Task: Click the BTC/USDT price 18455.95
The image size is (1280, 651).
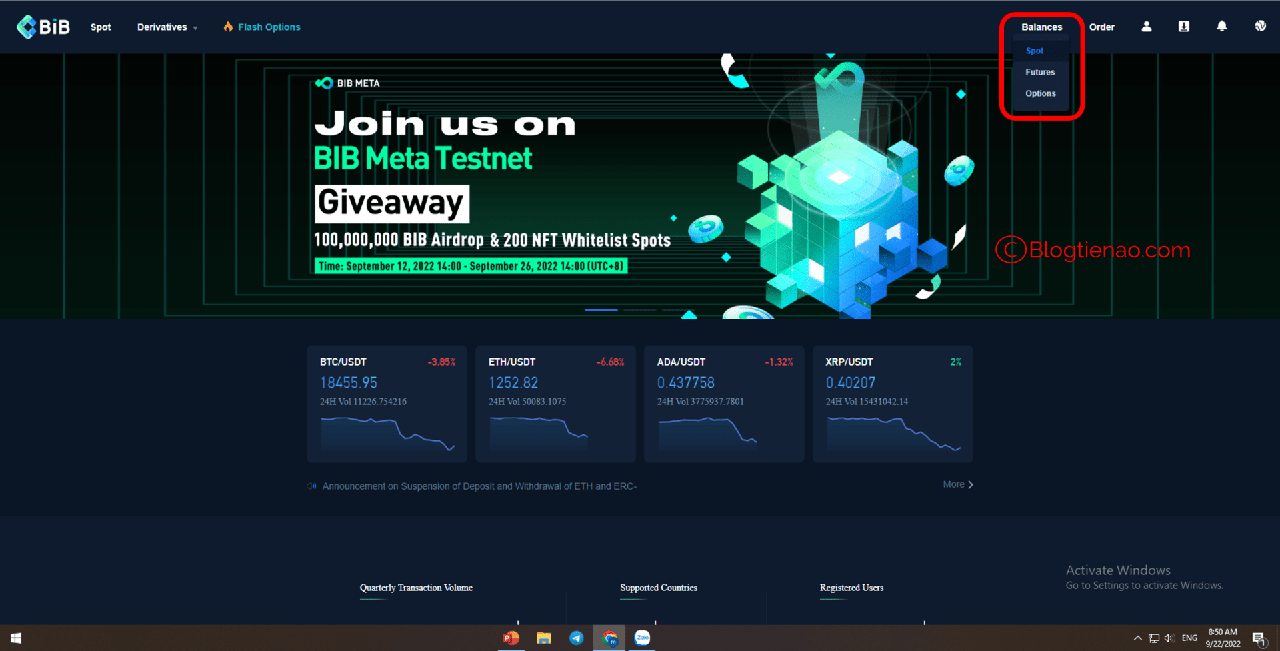Action: (x=348, y=383)
